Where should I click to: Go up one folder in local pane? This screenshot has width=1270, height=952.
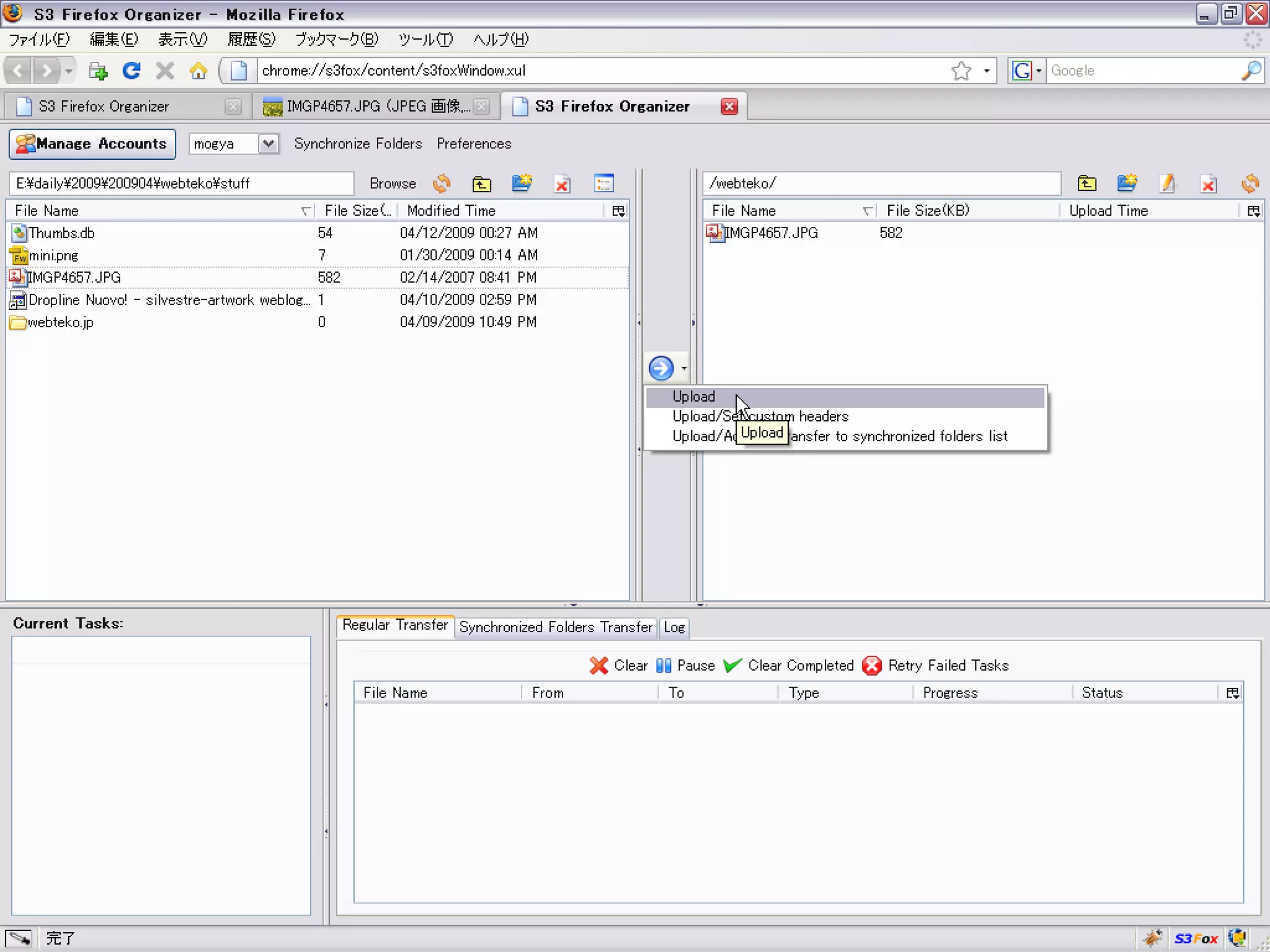[481, 183]
